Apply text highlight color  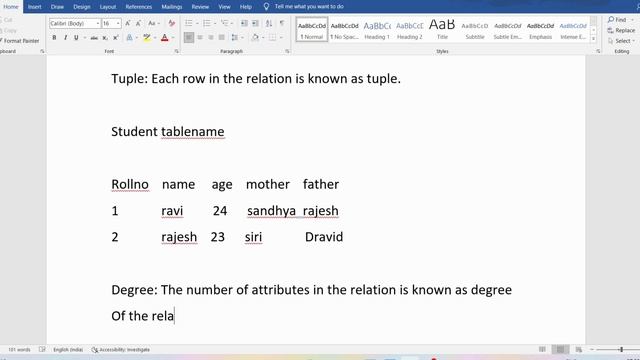coord(147,38)
